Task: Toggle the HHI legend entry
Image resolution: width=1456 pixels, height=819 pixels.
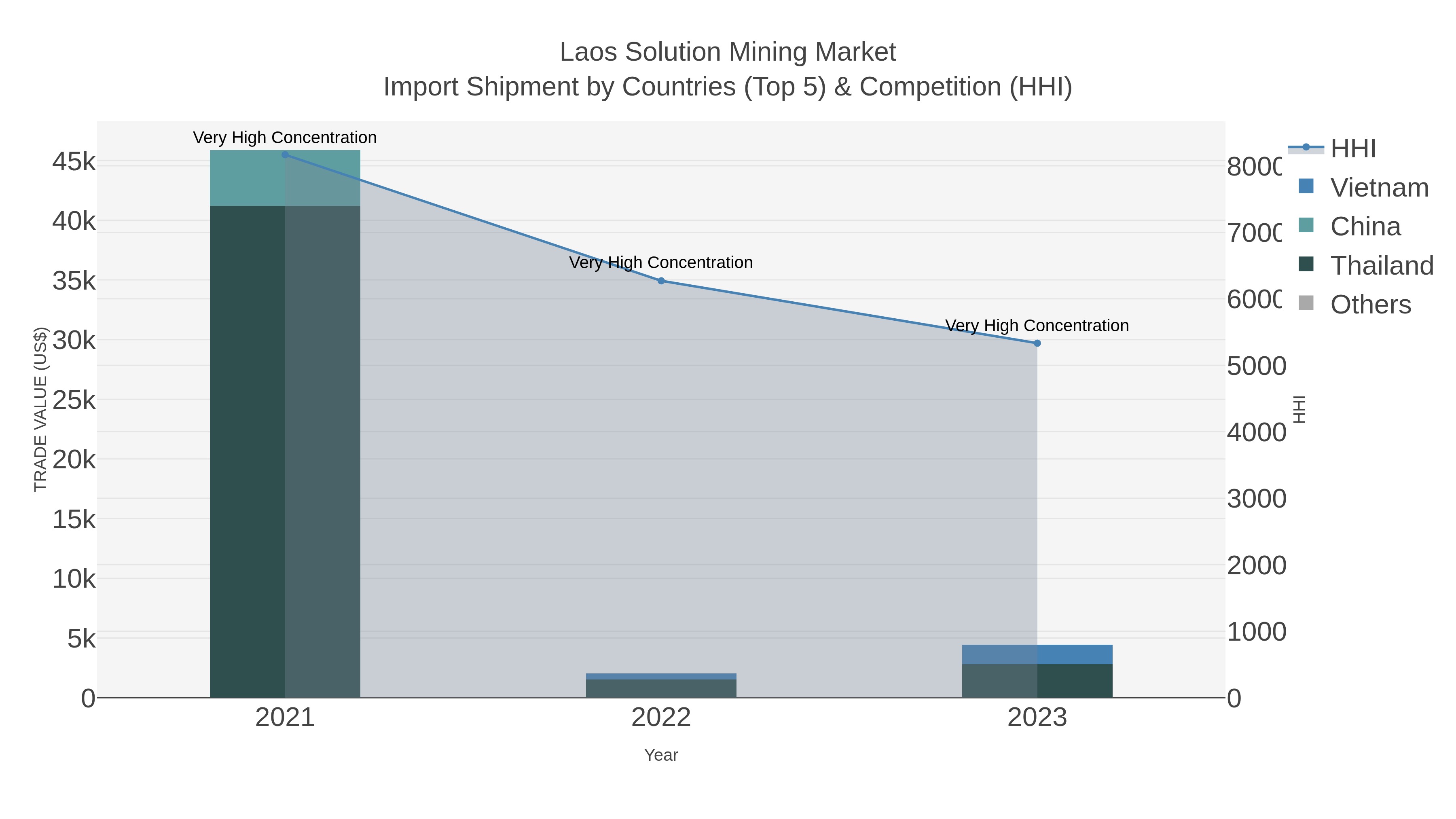Action: [1332, 149]
